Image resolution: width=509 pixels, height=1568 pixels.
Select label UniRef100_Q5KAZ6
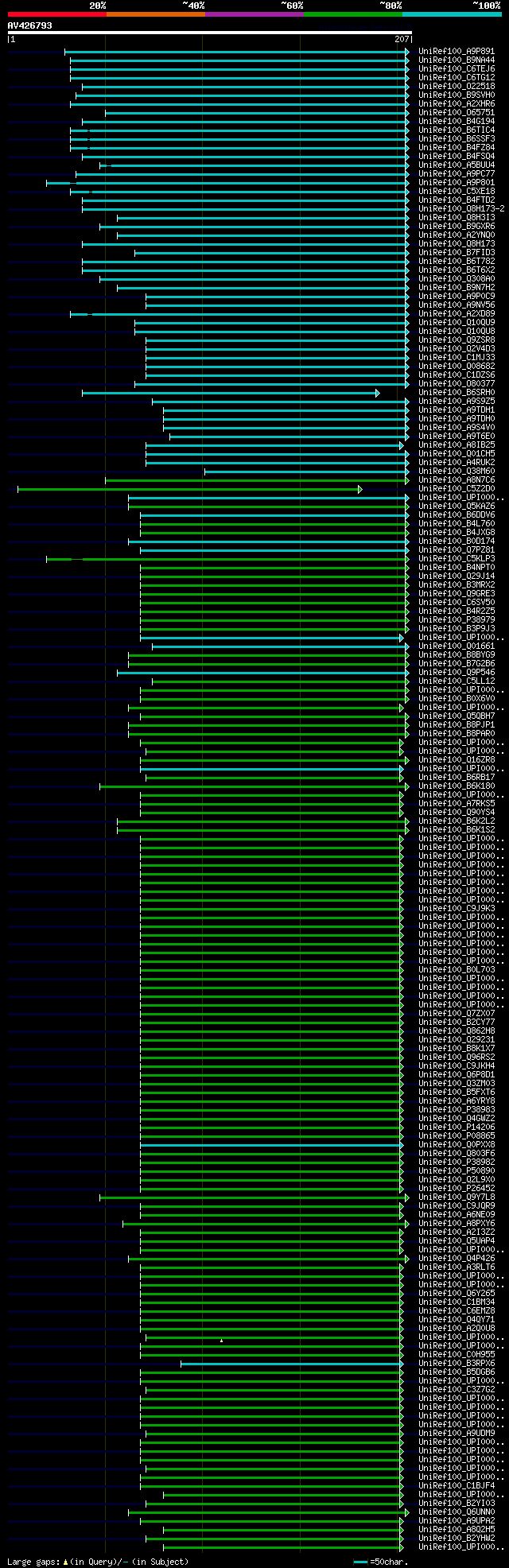point(457,506)
